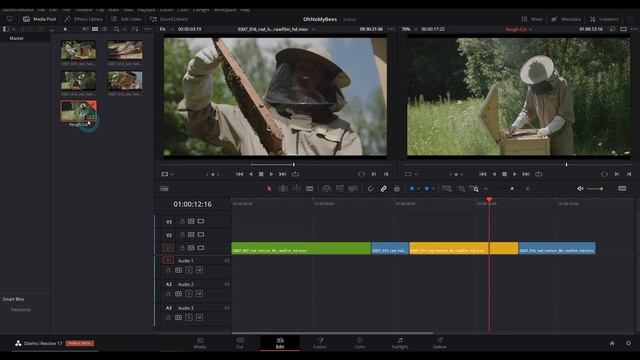Click the Custom Zoom magnifier icon

click(474, 189)
